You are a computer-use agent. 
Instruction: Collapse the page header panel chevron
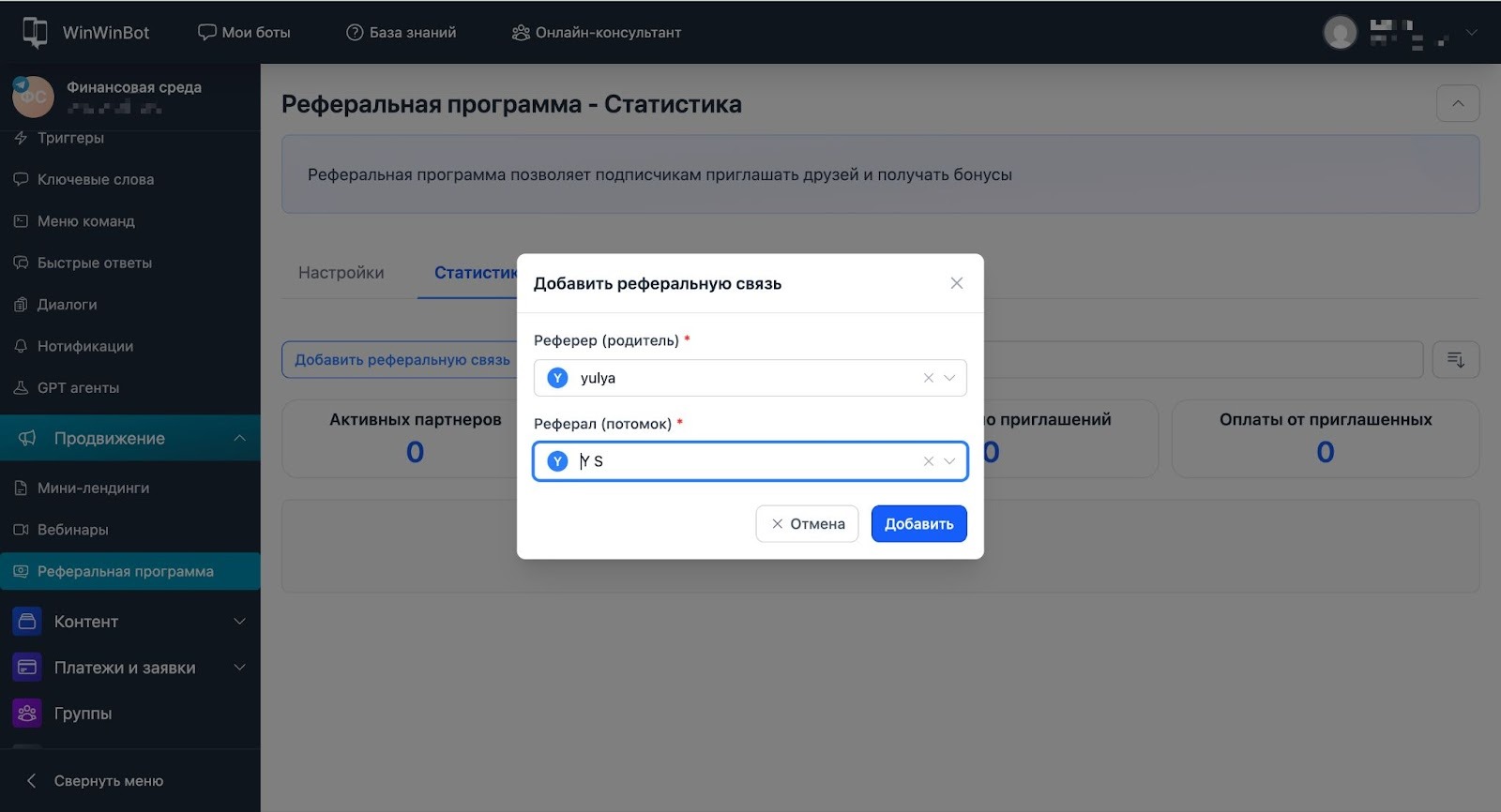coord(1457,103)
